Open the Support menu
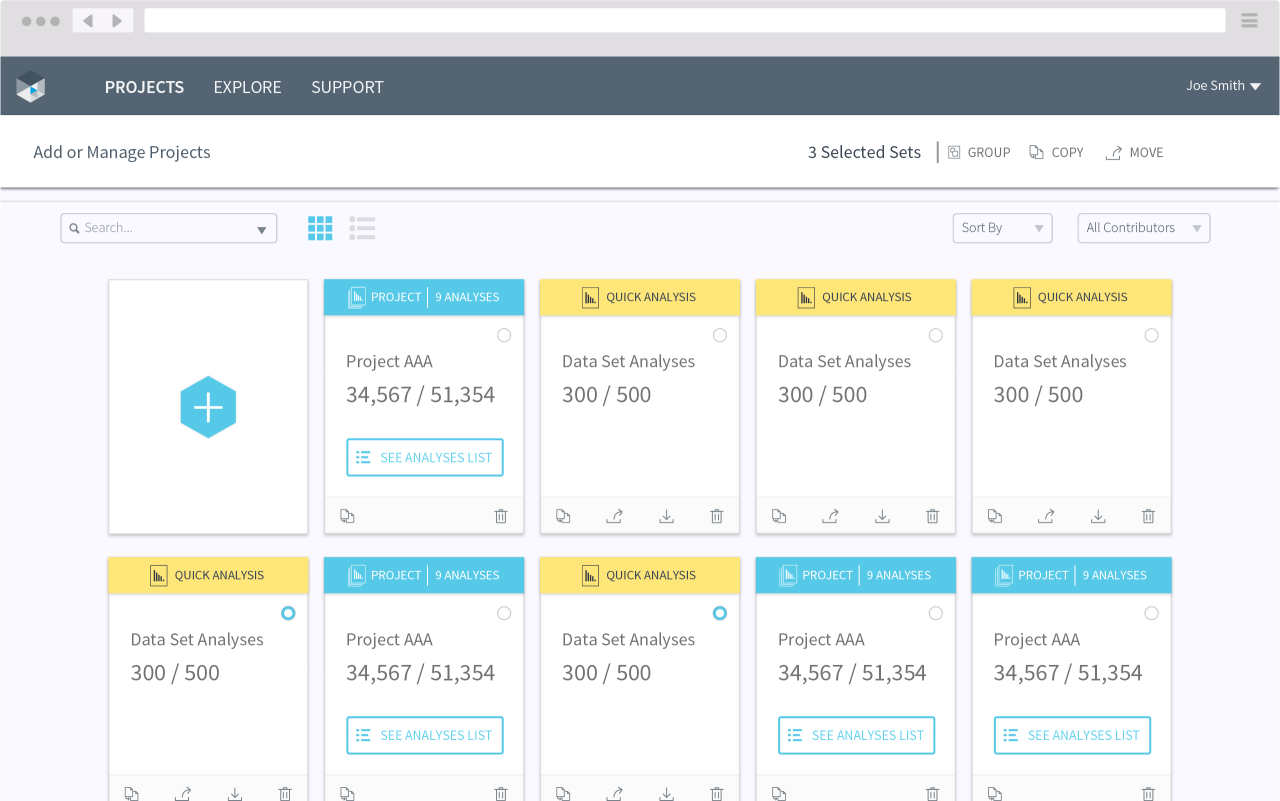Viewport: 1280px width, 801px height. tap(347, 87)
